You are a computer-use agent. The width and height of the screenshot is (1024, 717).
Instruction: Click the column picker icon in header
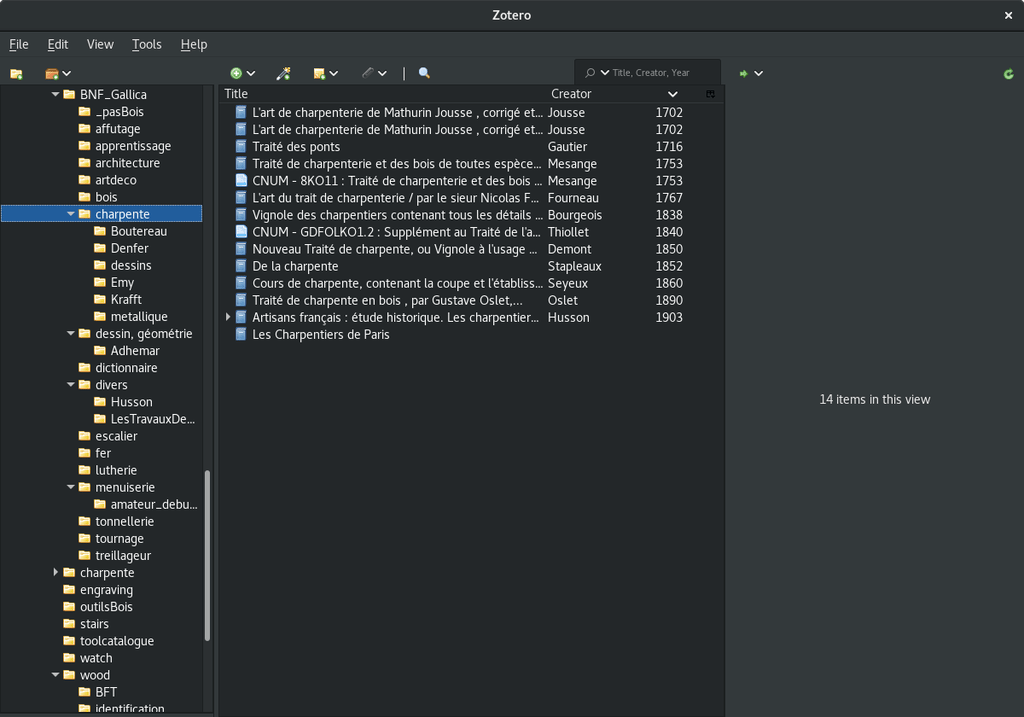point(711,94)
